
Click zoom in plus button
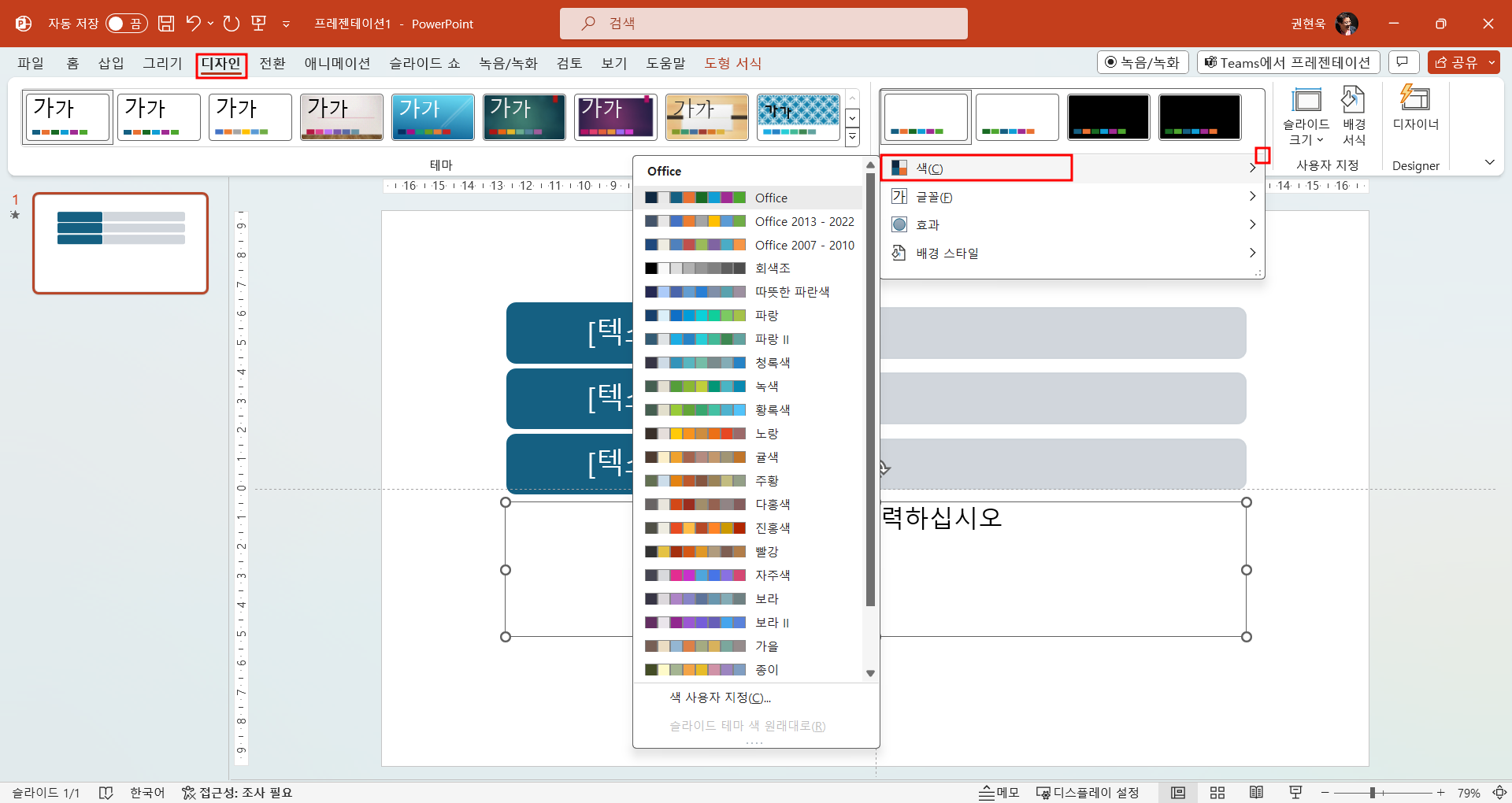click(x=1440, y=793)
